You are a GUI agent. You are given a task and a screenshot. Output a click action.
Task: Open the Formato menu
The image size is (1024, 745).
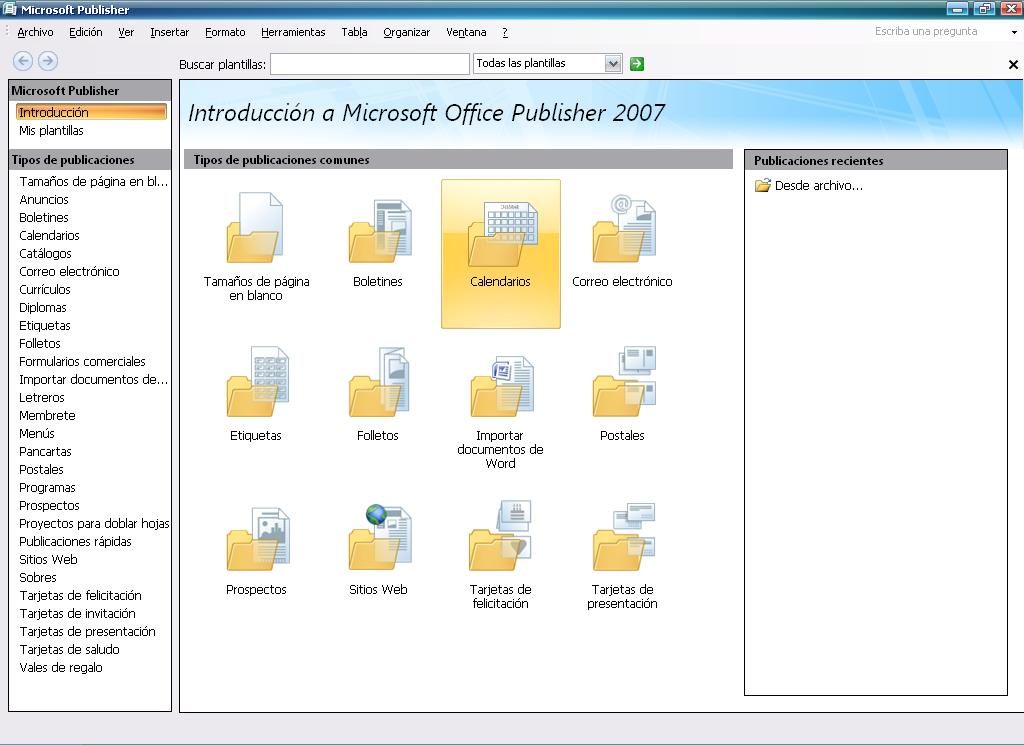(225, 32)
